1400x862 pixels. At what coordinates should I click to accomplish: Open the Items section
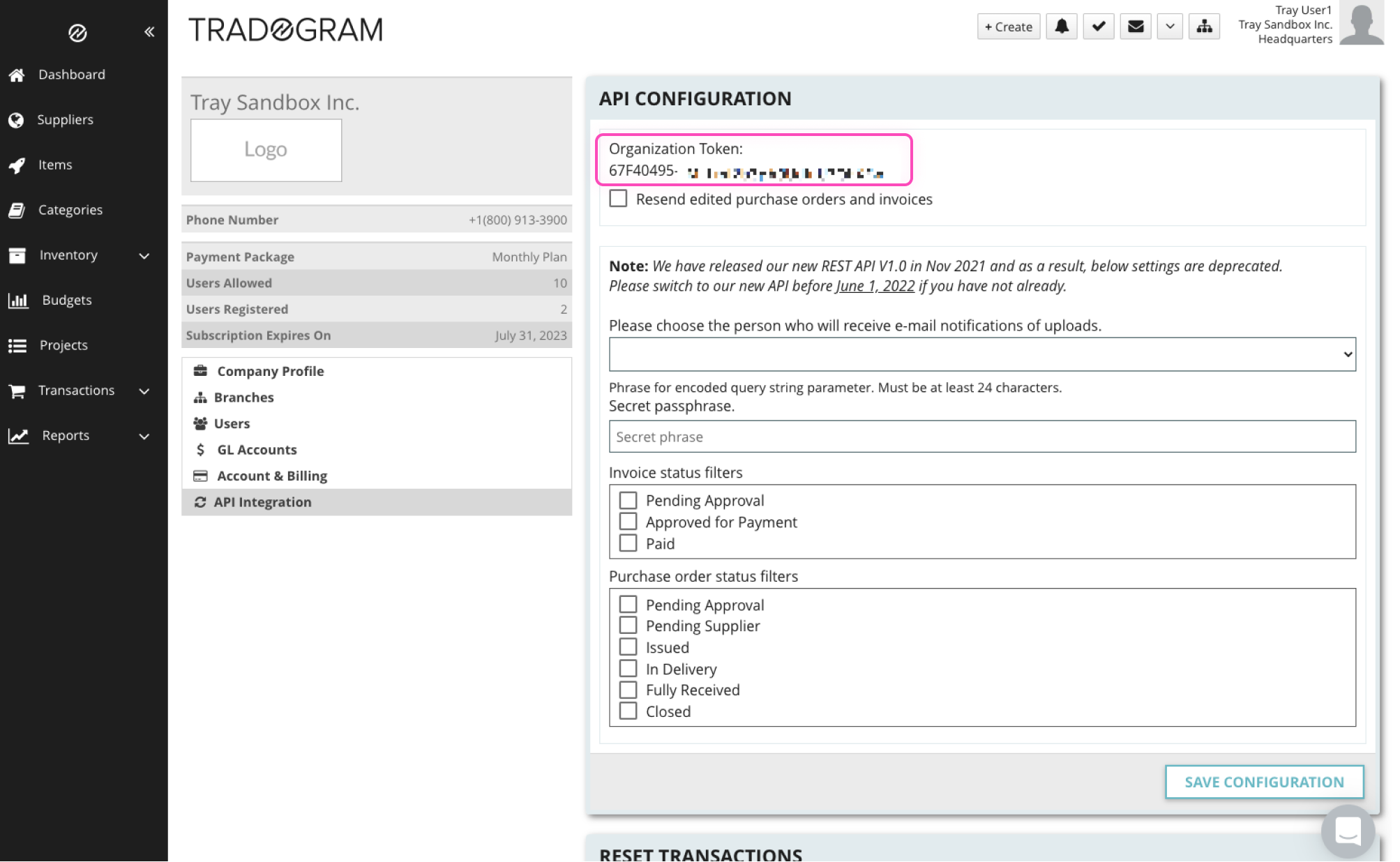pyautogui.click(x=55, y=165)
